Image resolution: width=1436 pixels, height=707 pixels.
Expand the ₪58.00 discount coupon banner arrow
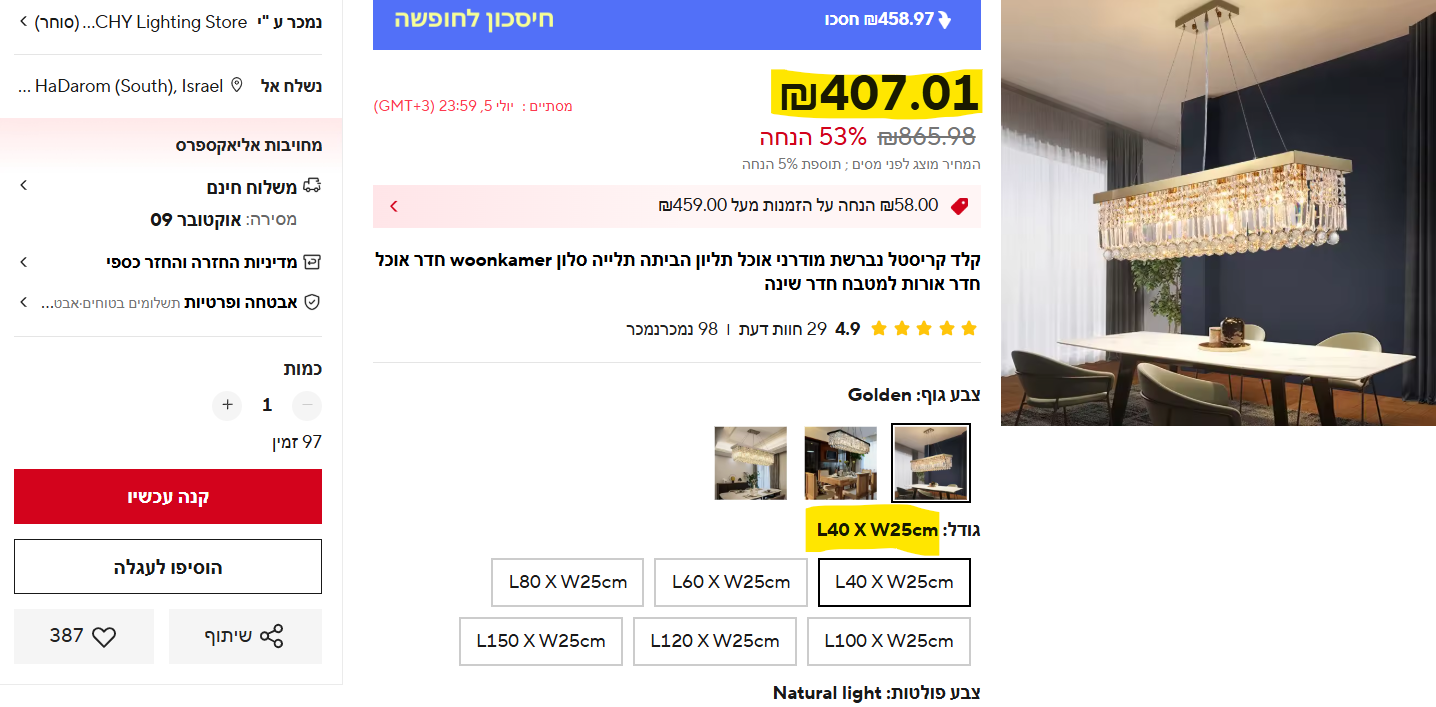(394, 206)
